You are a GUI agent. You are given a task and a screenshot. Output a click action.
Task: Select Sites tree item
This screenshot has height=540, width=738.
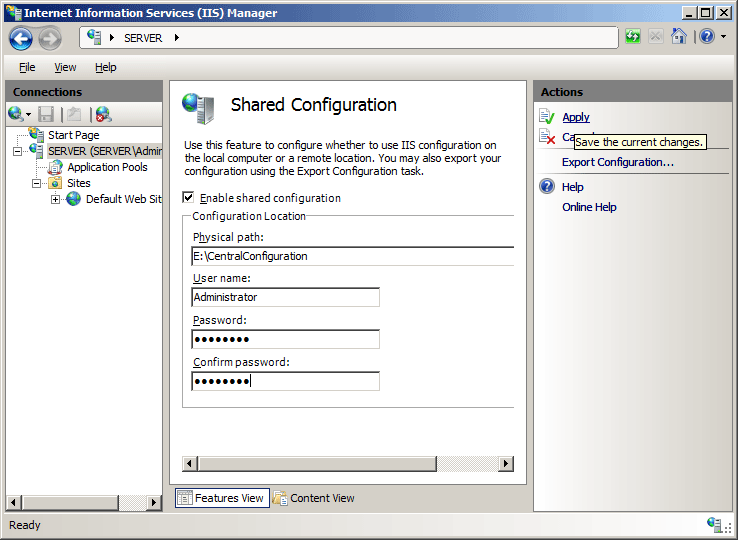pos(79,183)
